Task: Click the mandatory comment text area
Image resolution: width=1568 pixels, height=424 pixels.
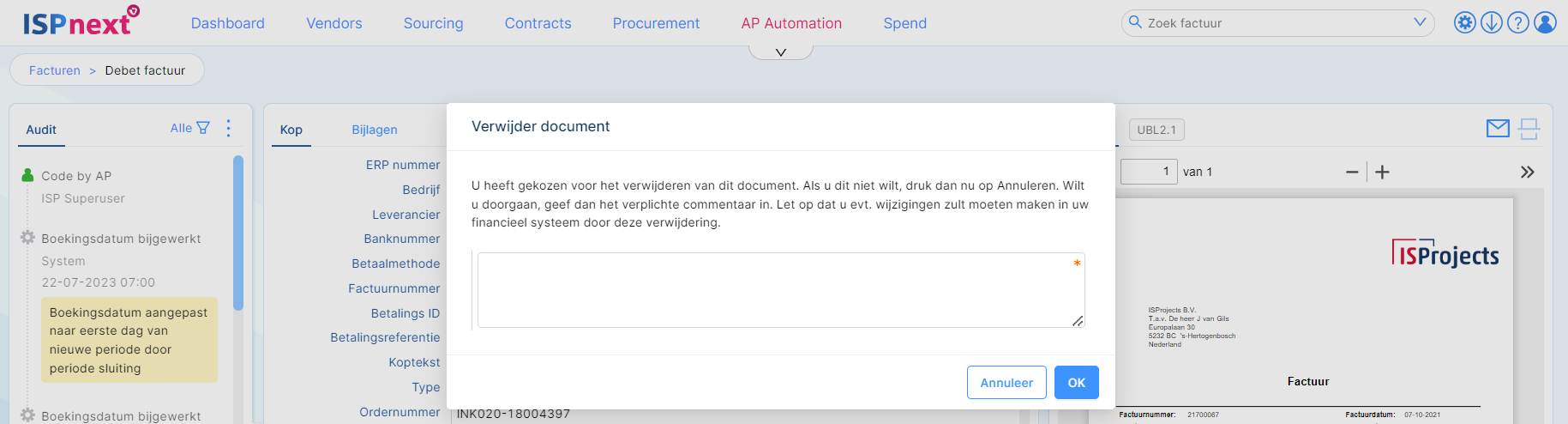Action: 781,290
